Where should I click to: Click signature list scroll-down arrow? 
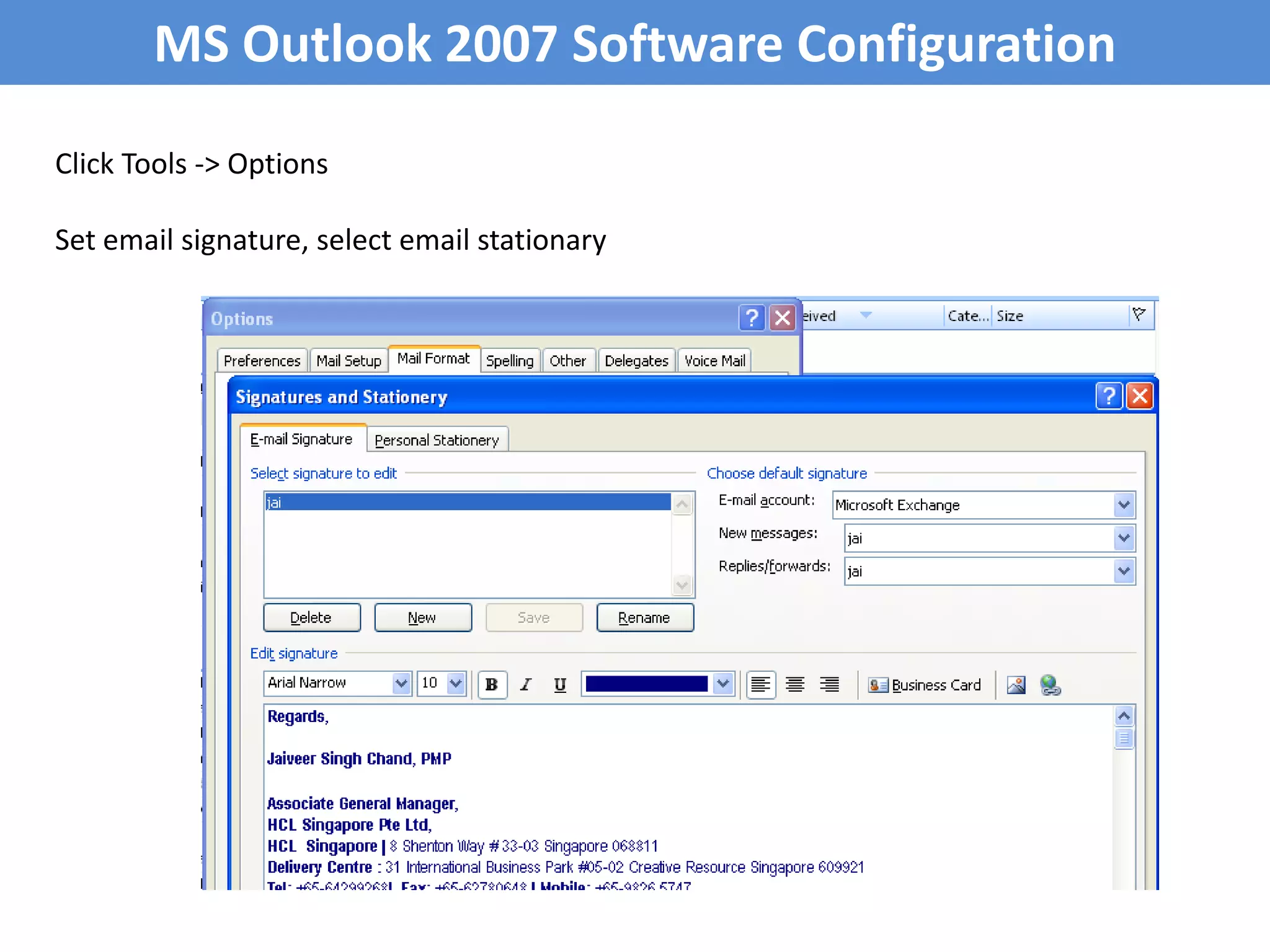(x=682, y=584)
